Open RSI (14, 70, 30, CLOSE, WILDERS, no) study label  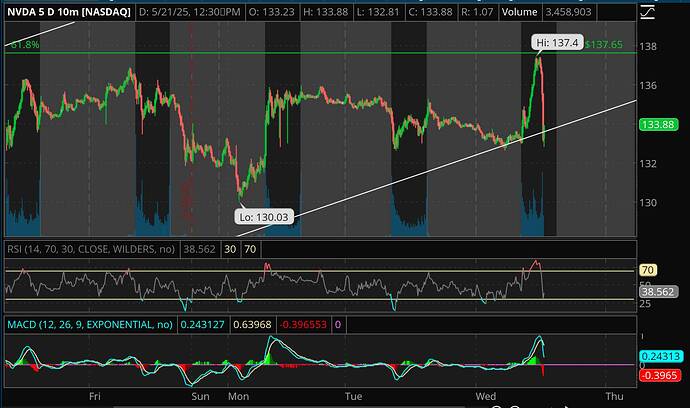[91, 250]
